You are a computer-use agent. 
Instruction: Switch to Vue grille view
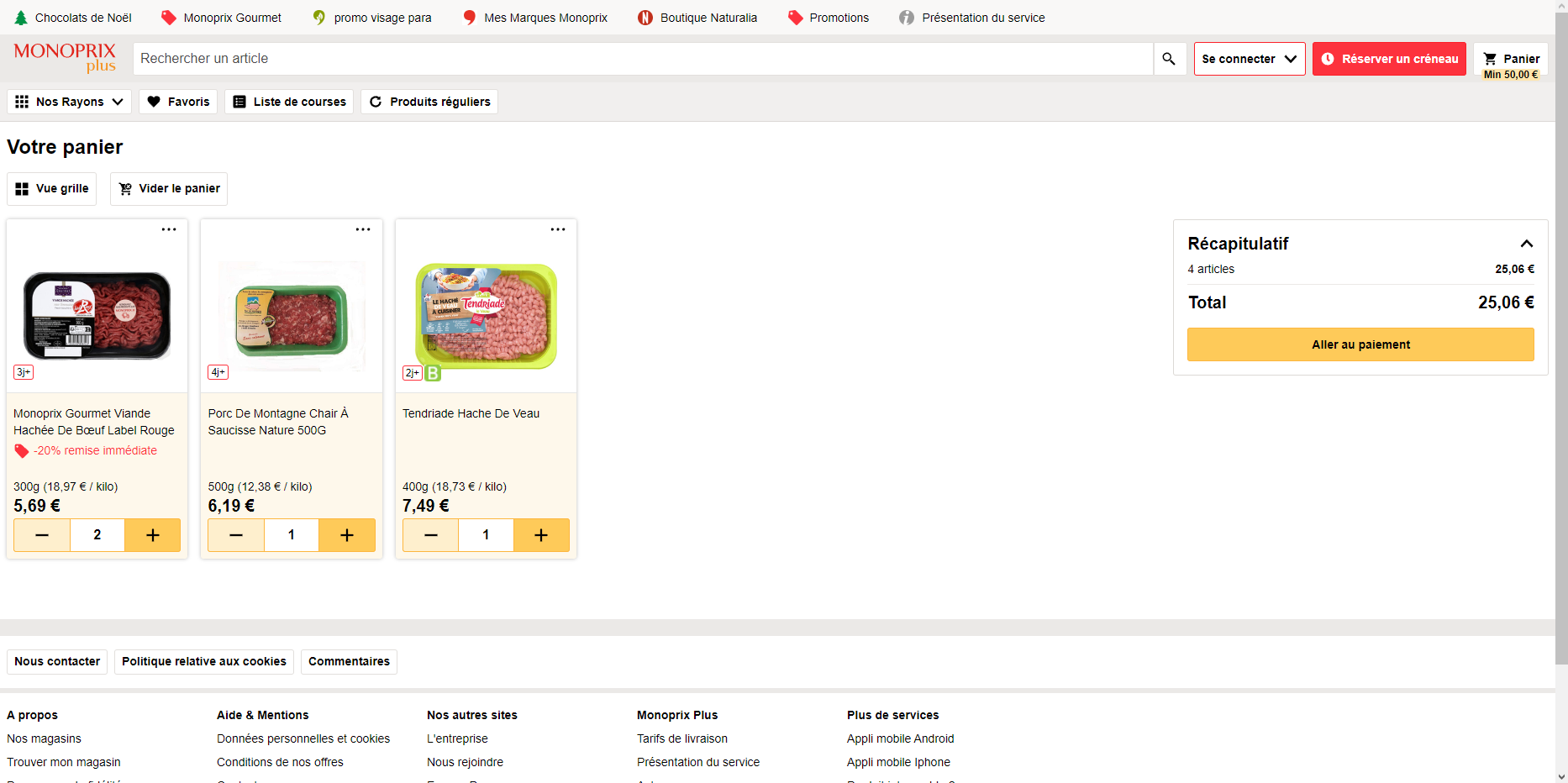click(52, 189)
